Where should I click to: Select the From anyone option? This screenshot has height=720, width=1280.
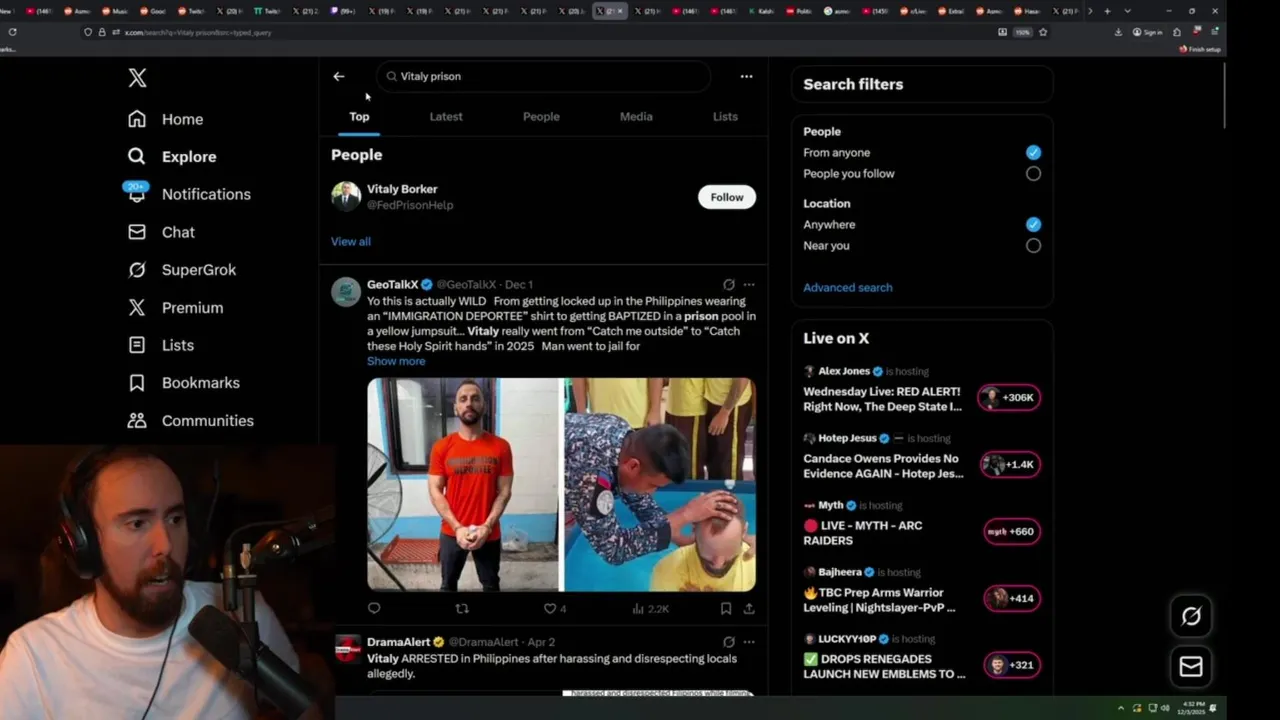1033,152
